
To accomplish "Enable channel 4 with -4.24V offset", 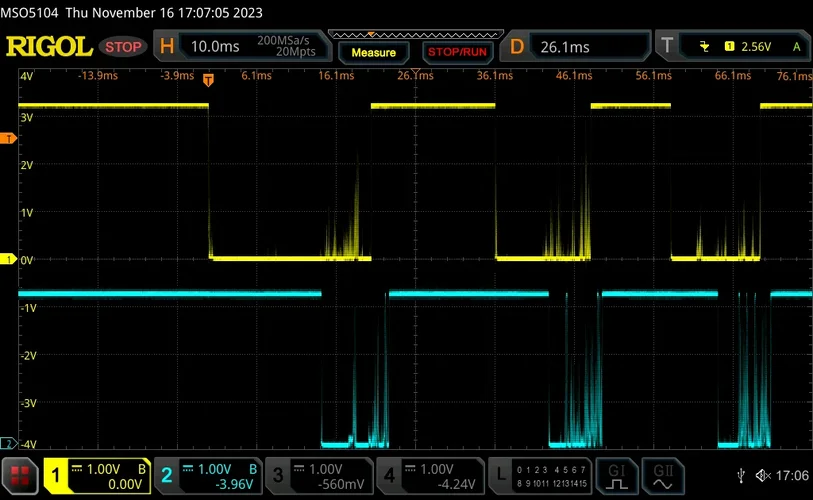I will coord(429,476).
